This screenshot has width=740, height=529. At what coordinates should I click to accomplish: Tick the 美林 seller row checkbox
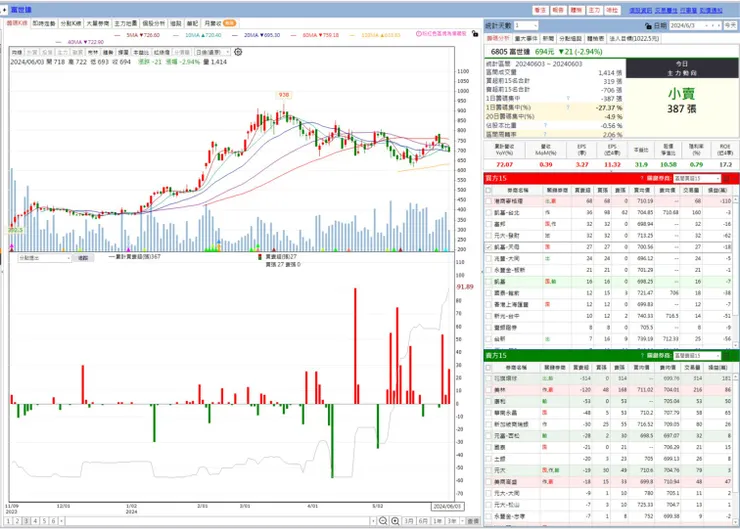pos(488,390)
